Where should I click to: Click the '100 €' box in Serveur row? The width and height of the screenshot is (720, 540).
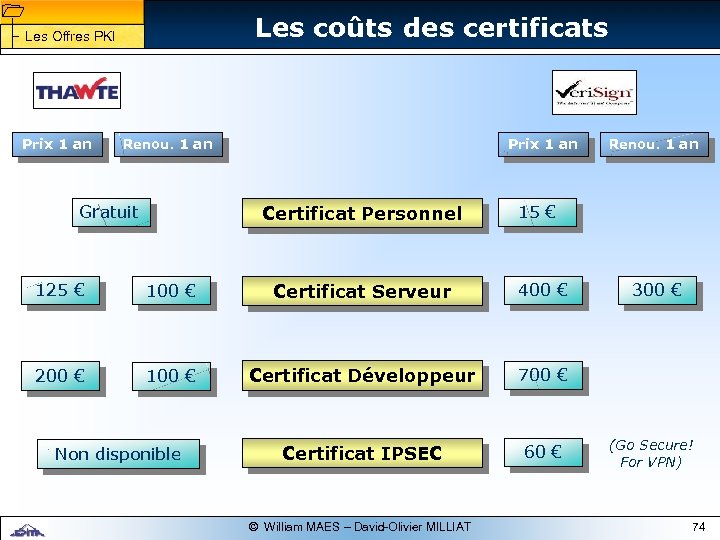click(171, 290)
